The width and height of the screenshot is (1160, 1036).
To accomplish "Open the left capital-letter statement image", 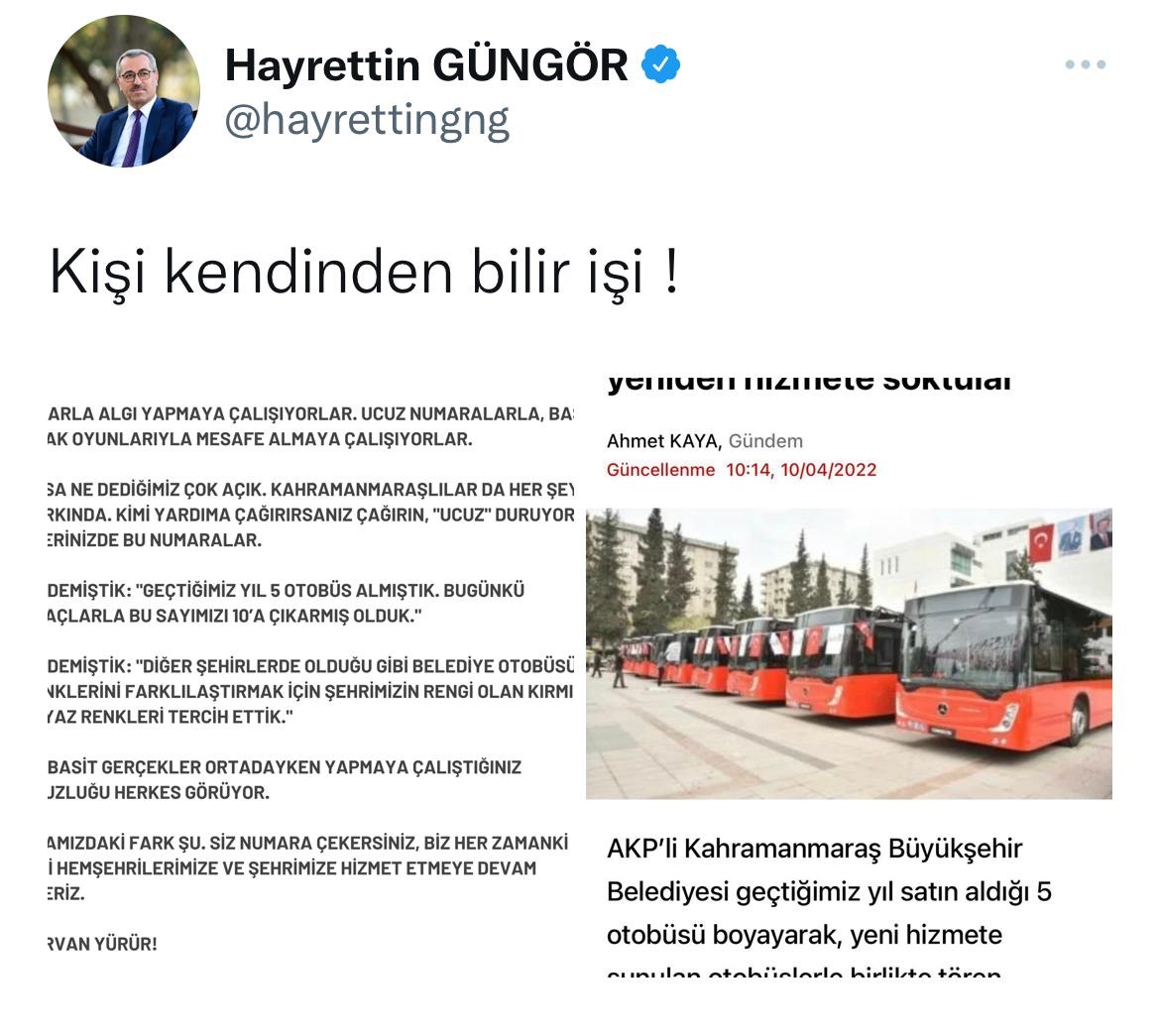I will point(310,677).
